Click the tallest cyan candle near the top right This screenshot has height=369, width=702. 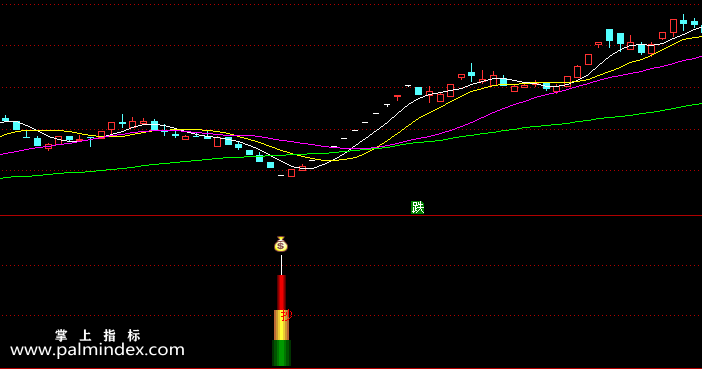click(609, 36)
